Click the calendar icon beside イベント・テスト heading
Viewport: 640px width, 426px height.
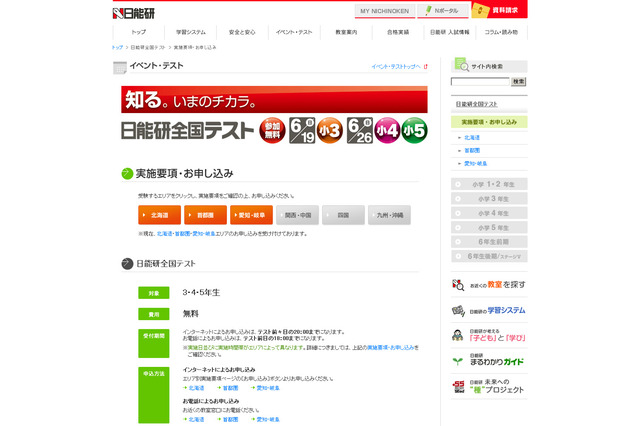pos(120,68)
